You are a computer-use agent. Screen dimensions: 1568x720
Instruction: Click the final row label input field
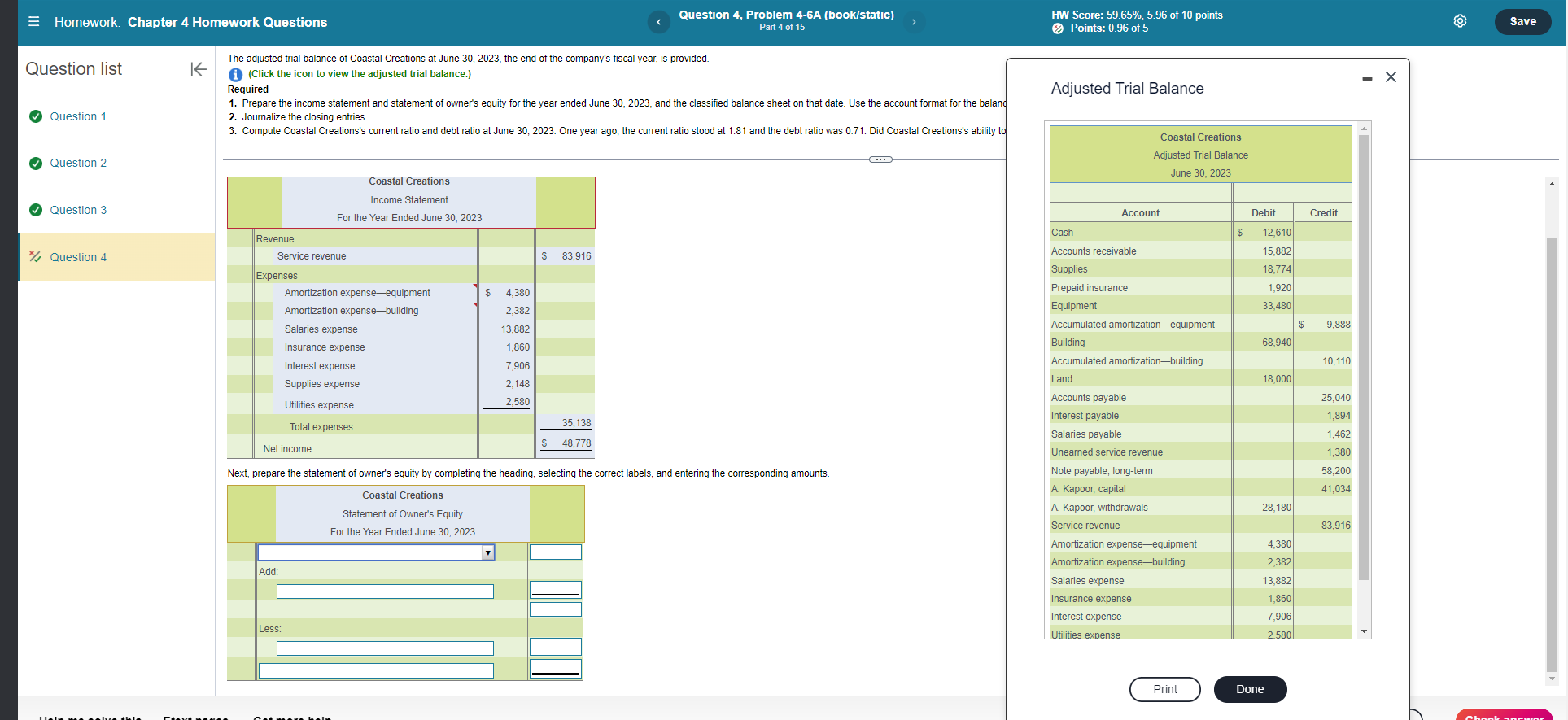pos(376,671)
